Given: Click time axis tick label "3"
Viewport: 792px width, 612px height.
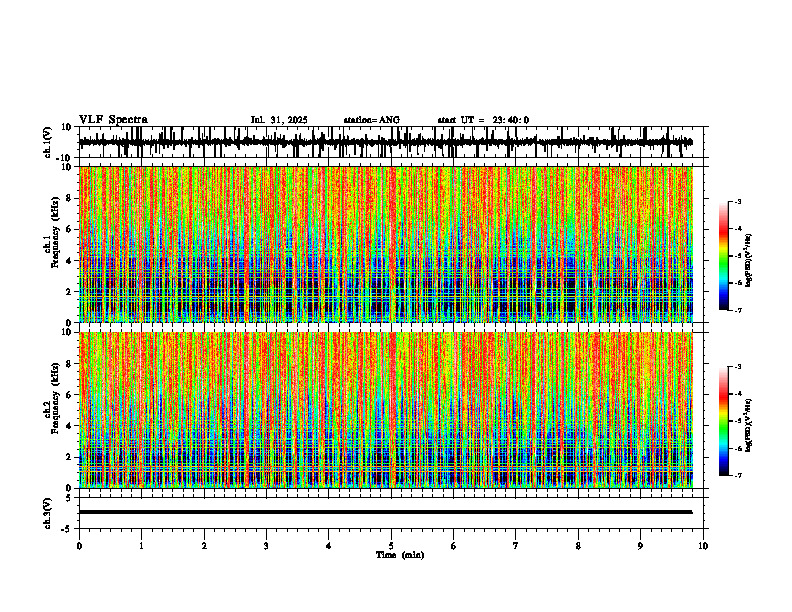Looking at the screenshot, I should pyautogui.click(x=266, y=546).
